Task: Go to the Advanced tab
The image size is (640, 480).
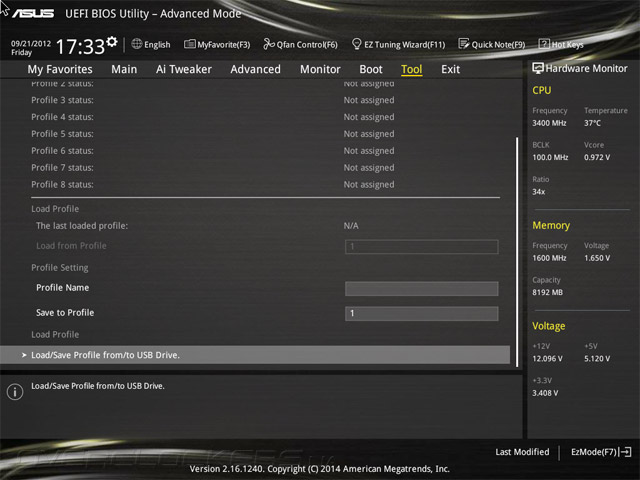Action: click(256, 69)
